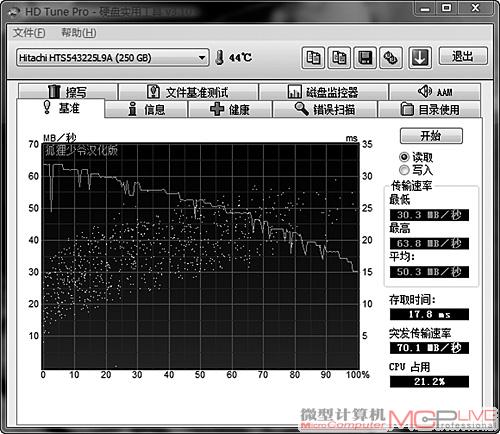Image resolution: width=500 pixels, height=434 pixels.
Task: Open the 文件(F) menu
Action: 29,33
